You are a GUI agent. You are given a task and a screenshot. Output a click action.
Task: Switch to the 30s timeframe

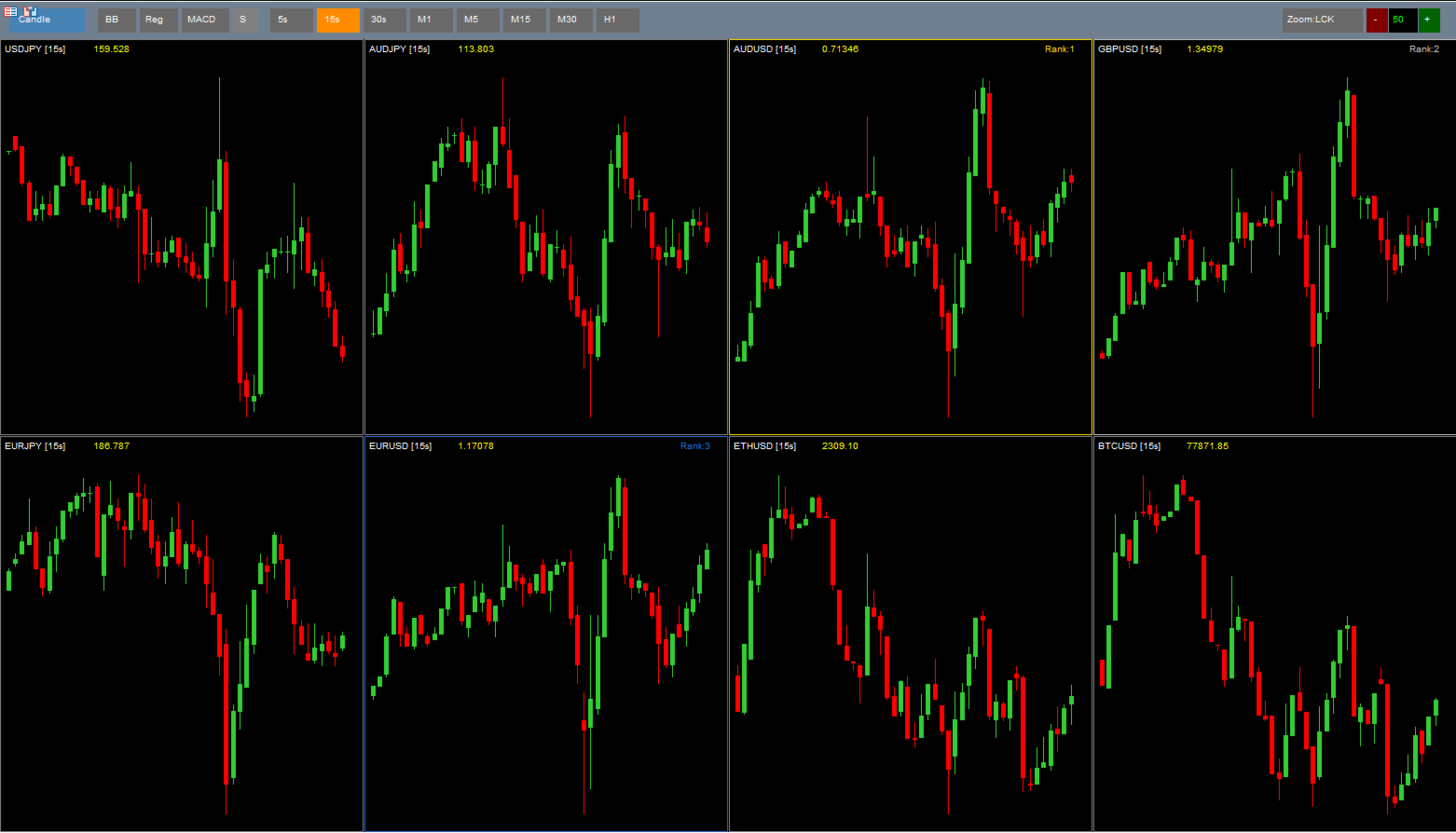click(385, 20)
